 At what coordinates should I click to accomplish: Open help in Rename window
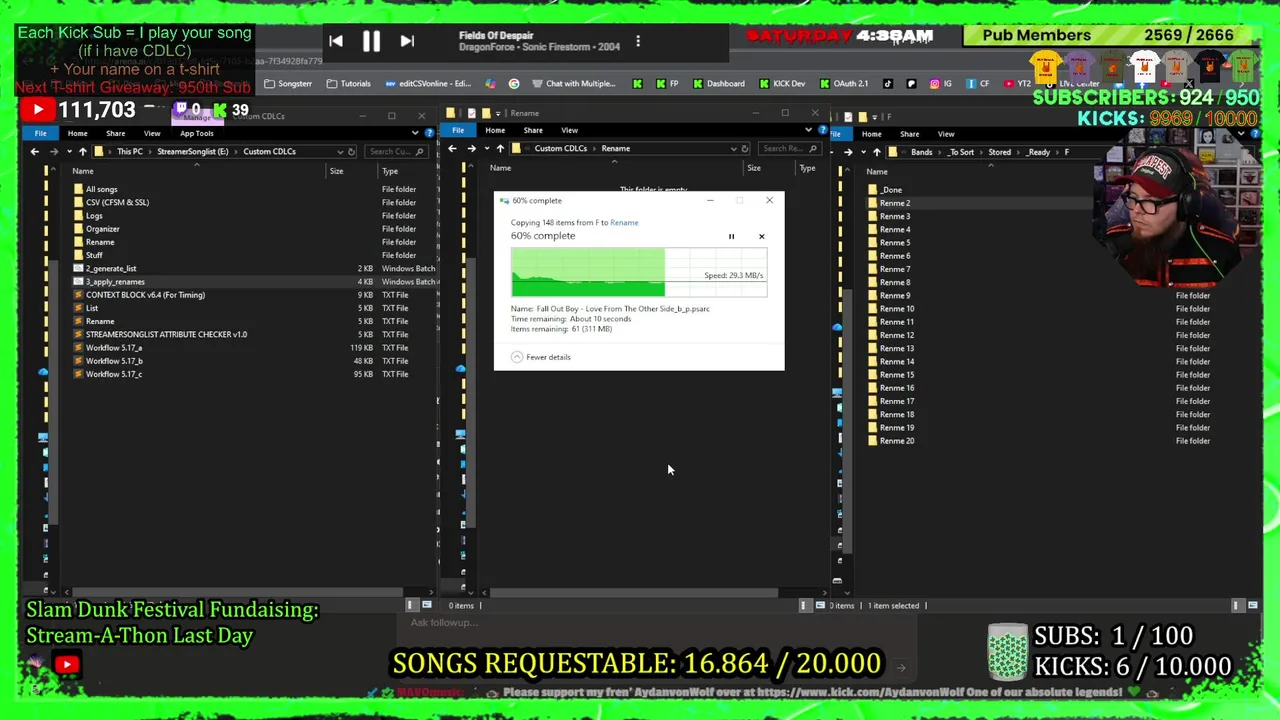pos(821,130)
